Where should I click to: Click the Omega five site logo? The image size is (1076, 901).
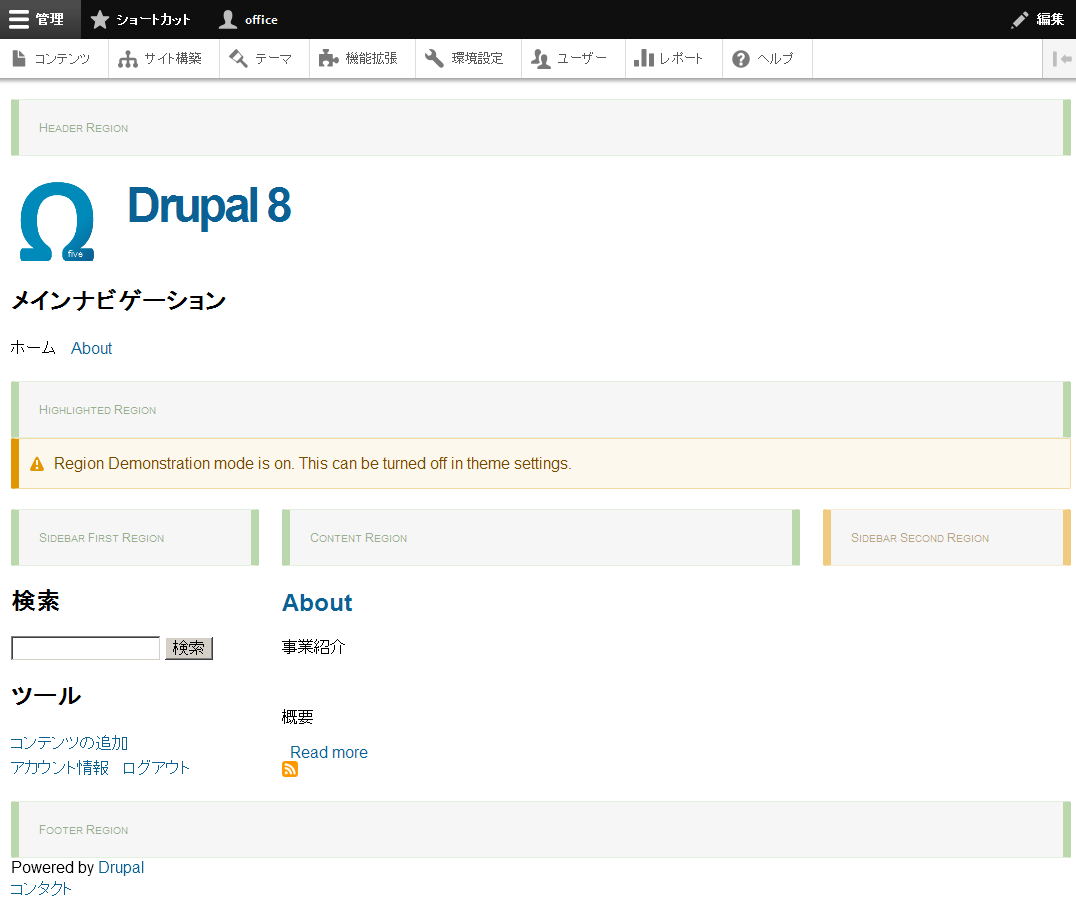57,222
